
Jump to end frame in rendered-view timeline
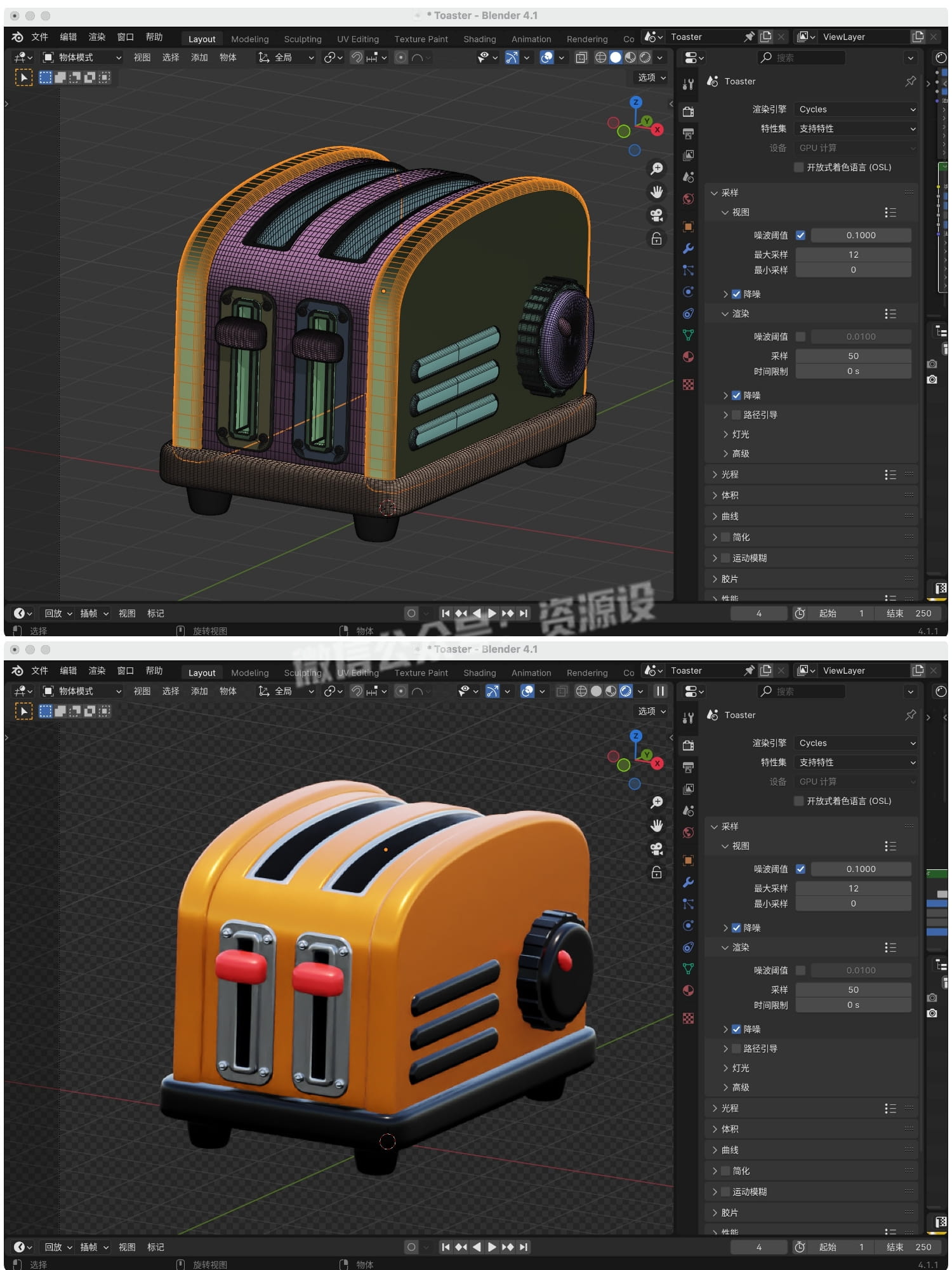click(524, 1247)
